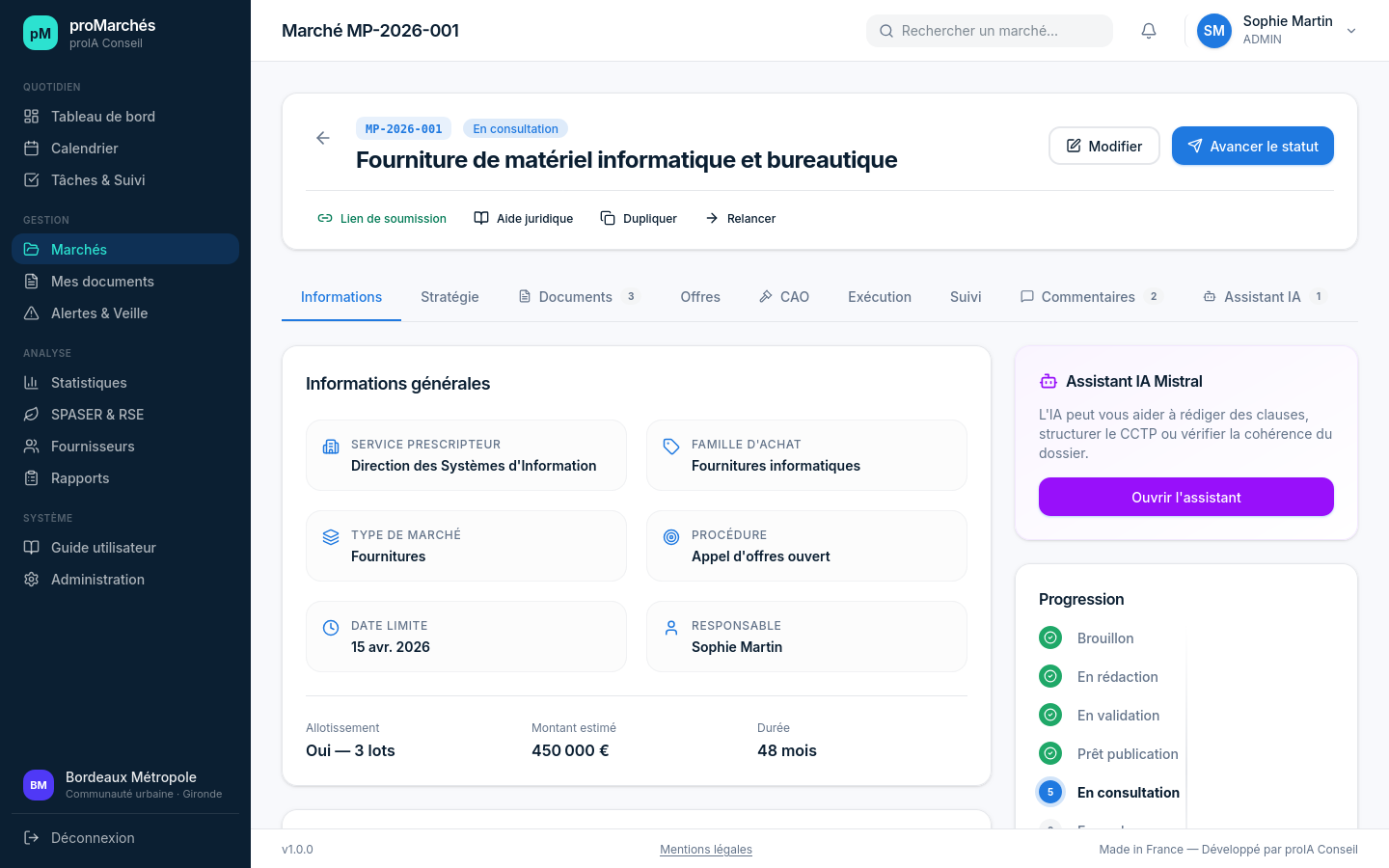Image resolution: width=1389 pixels, height=868 pixels.
Task: Open Mentions légales in the footer
Action: [705, 850]
